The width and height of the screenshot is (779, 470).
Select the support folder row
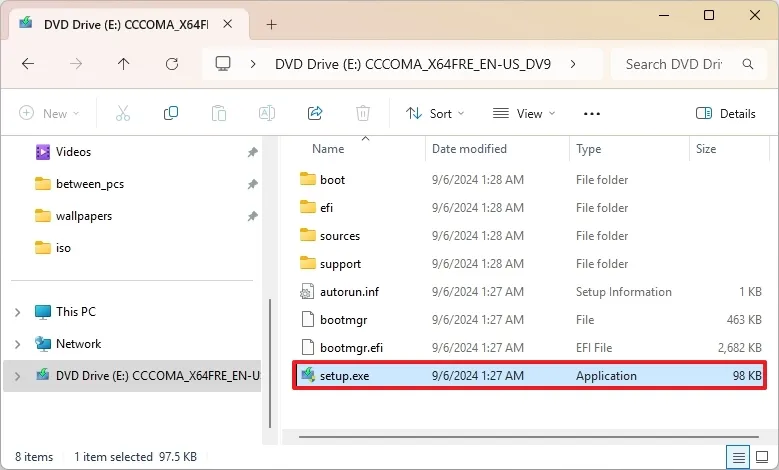tap(529, 264)
